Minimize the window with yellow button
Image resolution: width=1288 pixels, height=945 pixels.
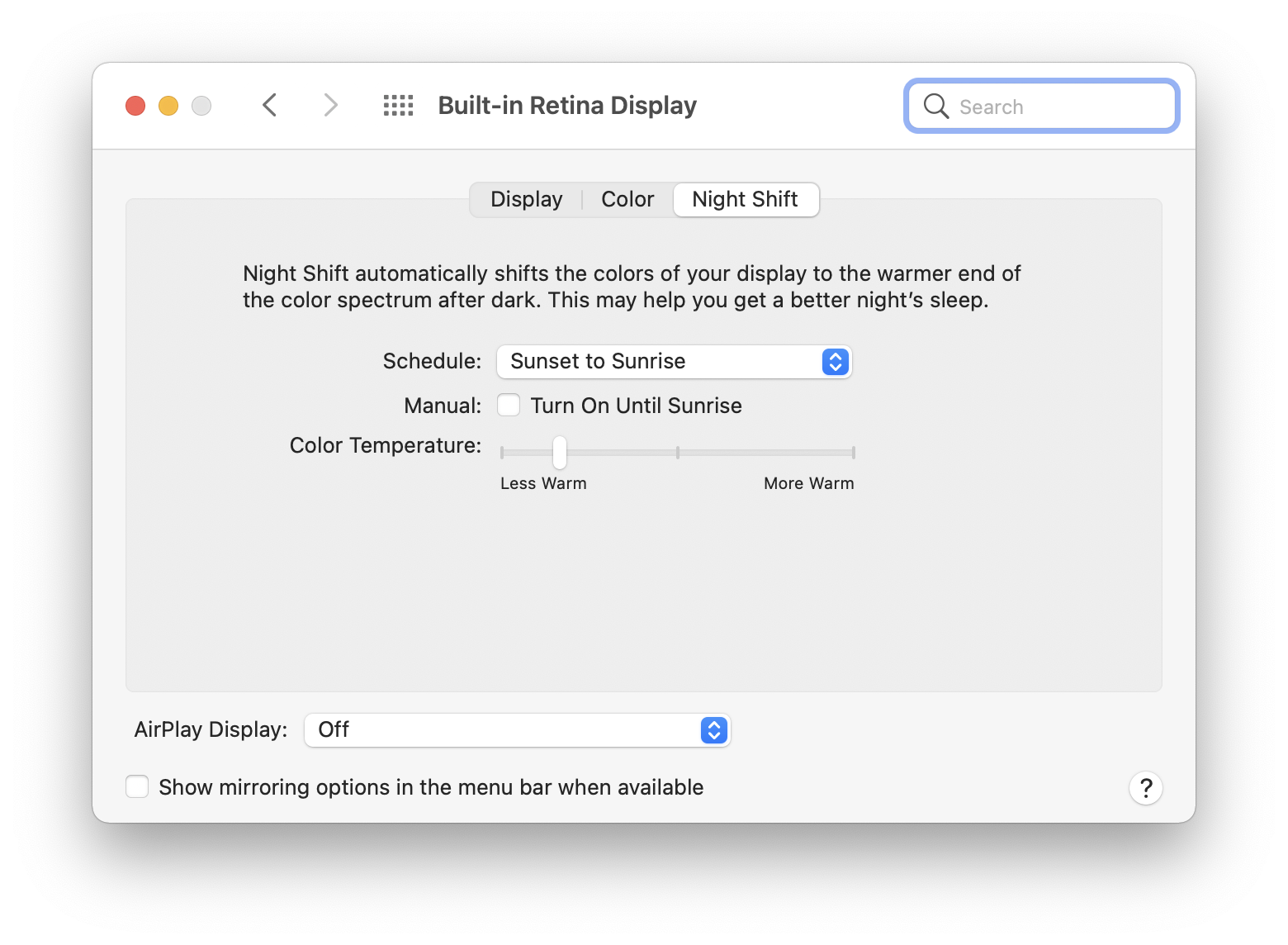point(168,106)
